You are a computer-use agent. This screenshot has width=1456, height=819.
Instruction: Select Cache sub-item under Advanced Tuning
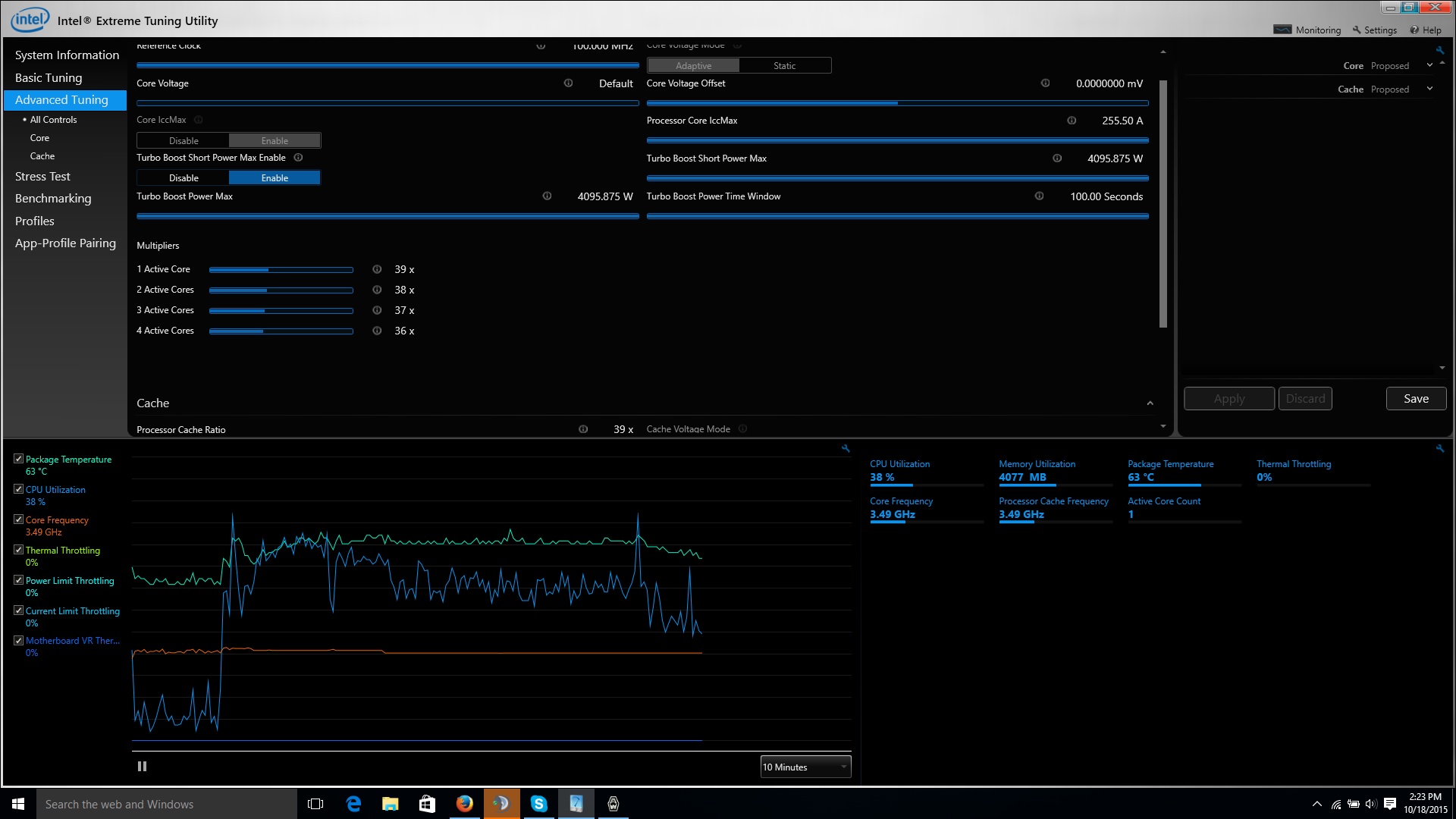coord(42,156)
